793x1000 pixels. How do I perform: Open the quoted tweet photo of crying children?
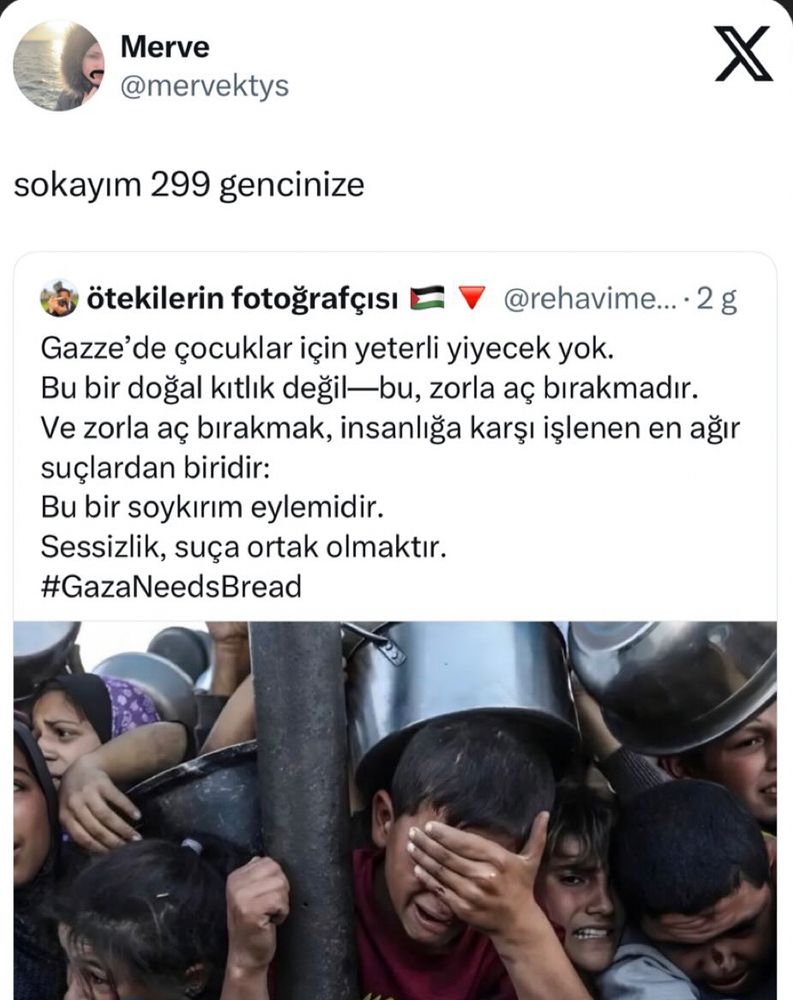(395, 811)
